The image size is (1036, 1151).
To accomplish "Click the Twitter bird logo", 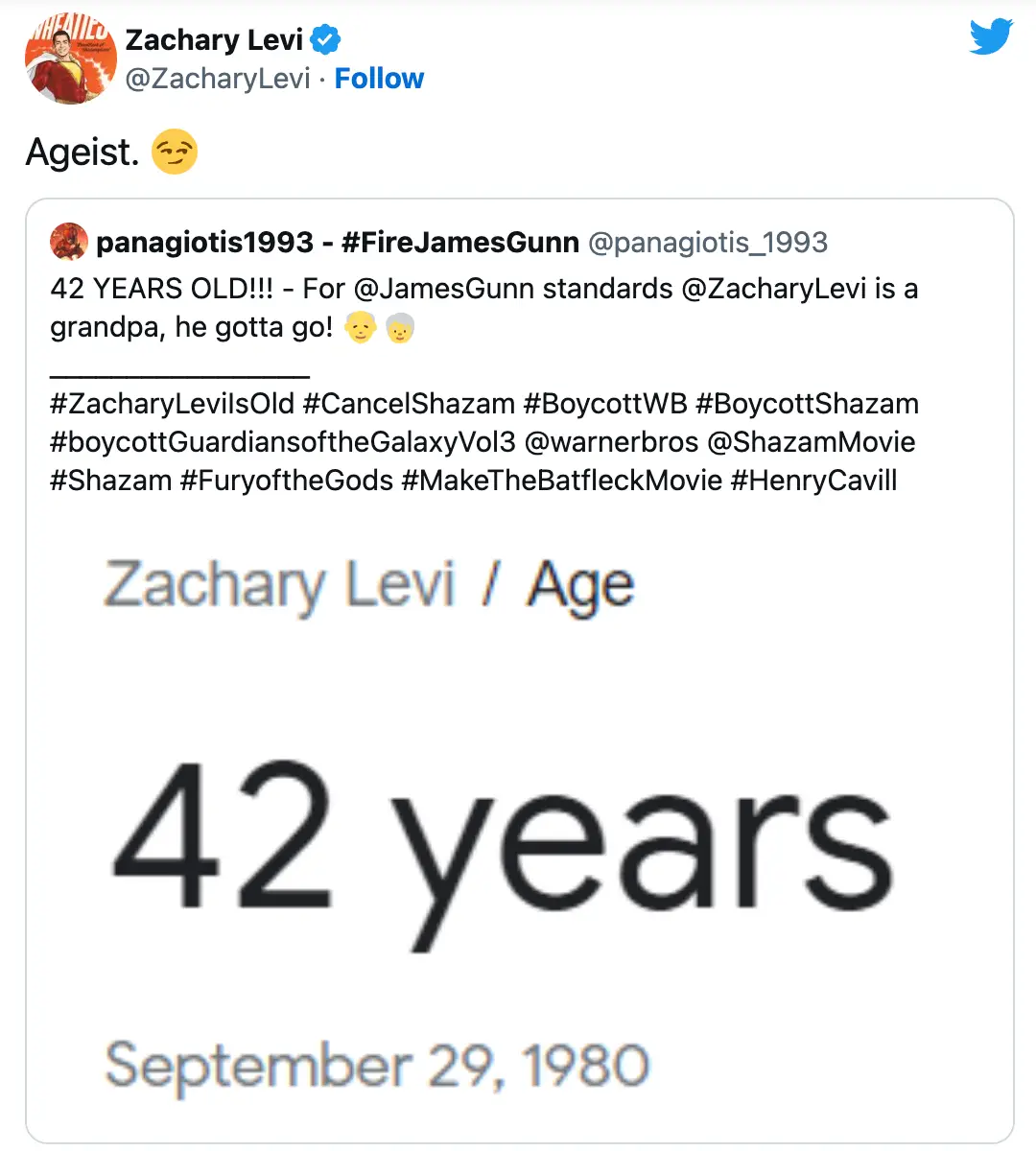I will pos(991,35).
